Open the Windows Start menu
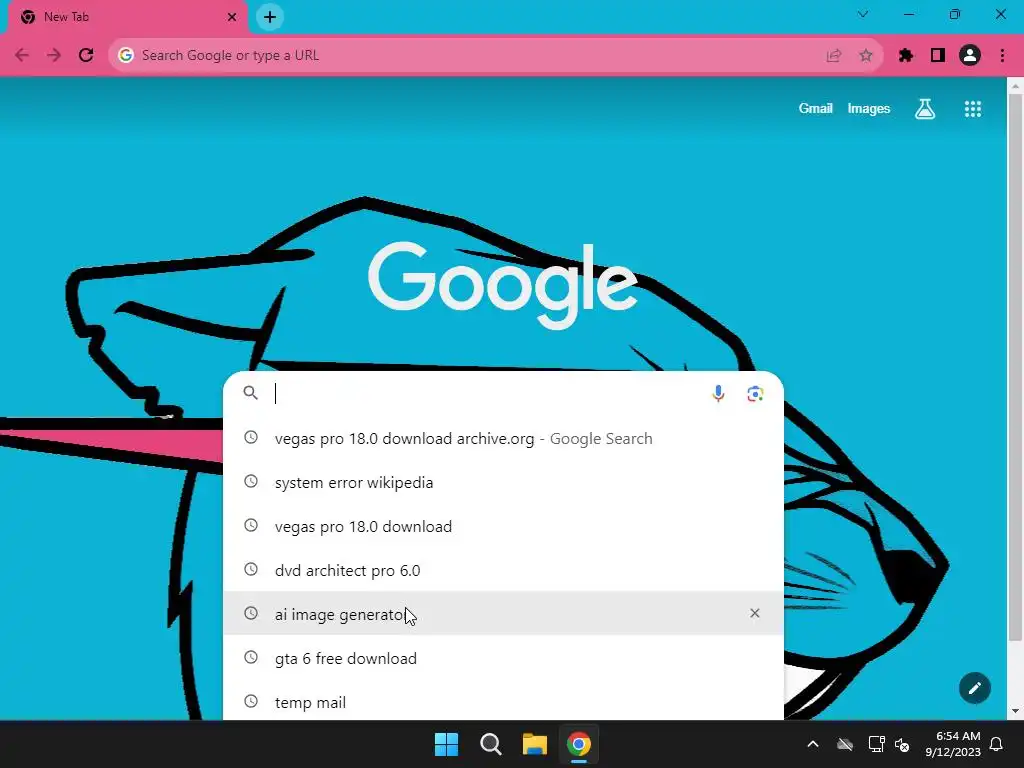The width and height of the screenshot is (1024, 768). [x=447, y=744]
